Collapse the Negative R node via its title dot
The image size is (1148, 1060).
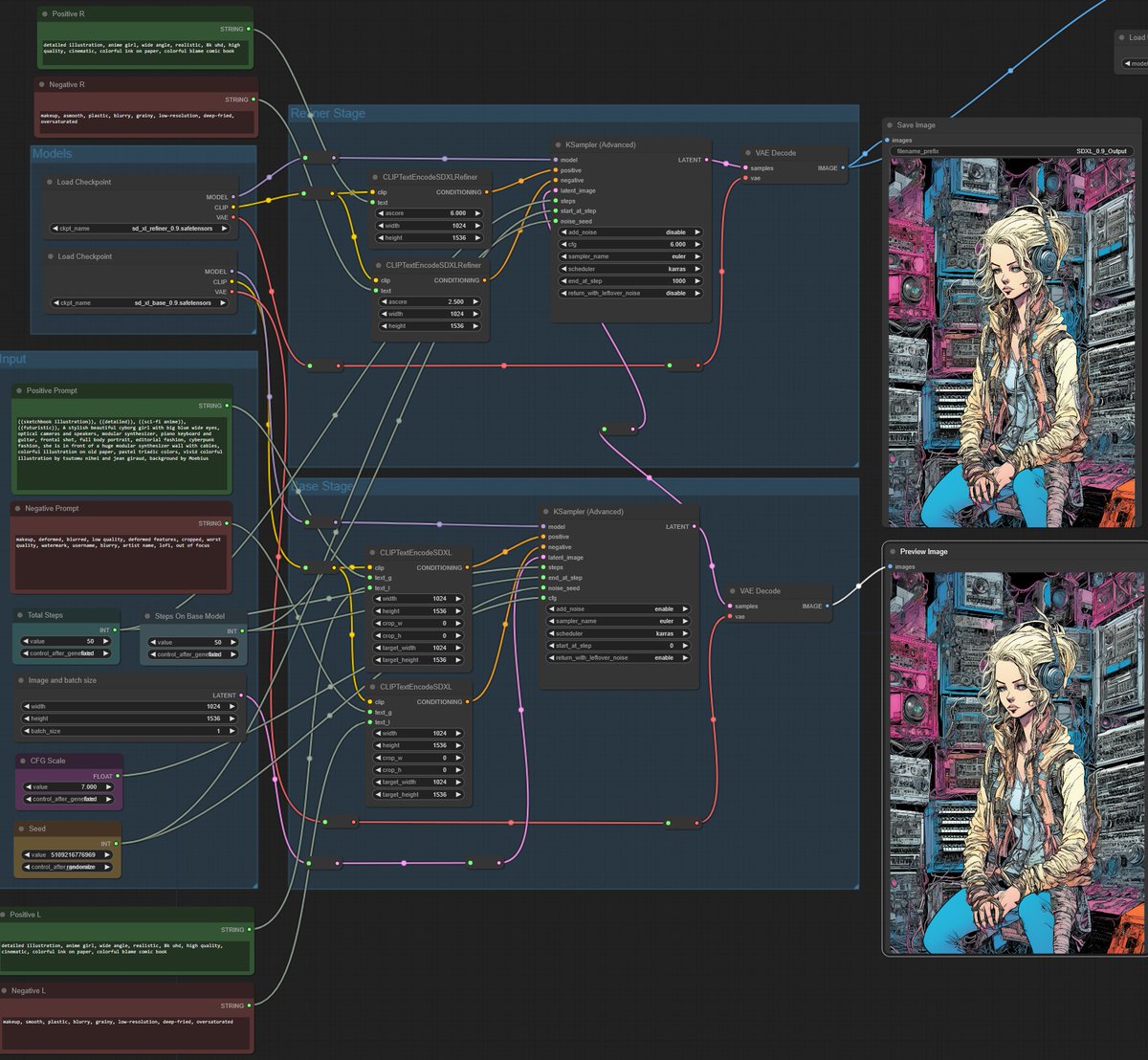click(43, 84)
